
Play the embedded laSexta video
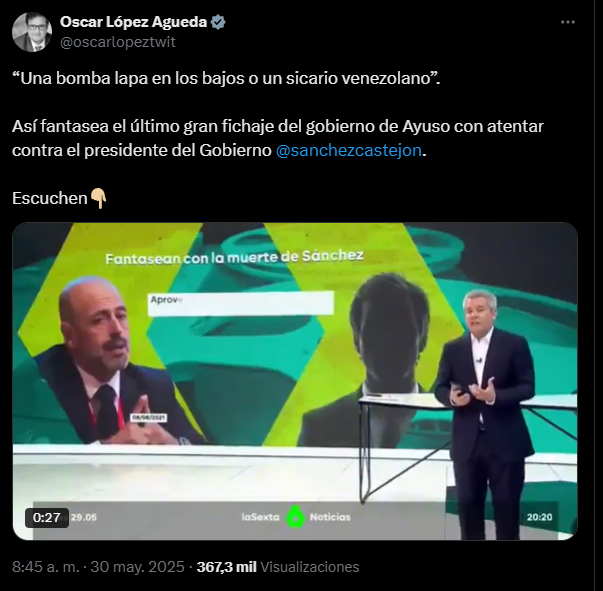point(295,381)
